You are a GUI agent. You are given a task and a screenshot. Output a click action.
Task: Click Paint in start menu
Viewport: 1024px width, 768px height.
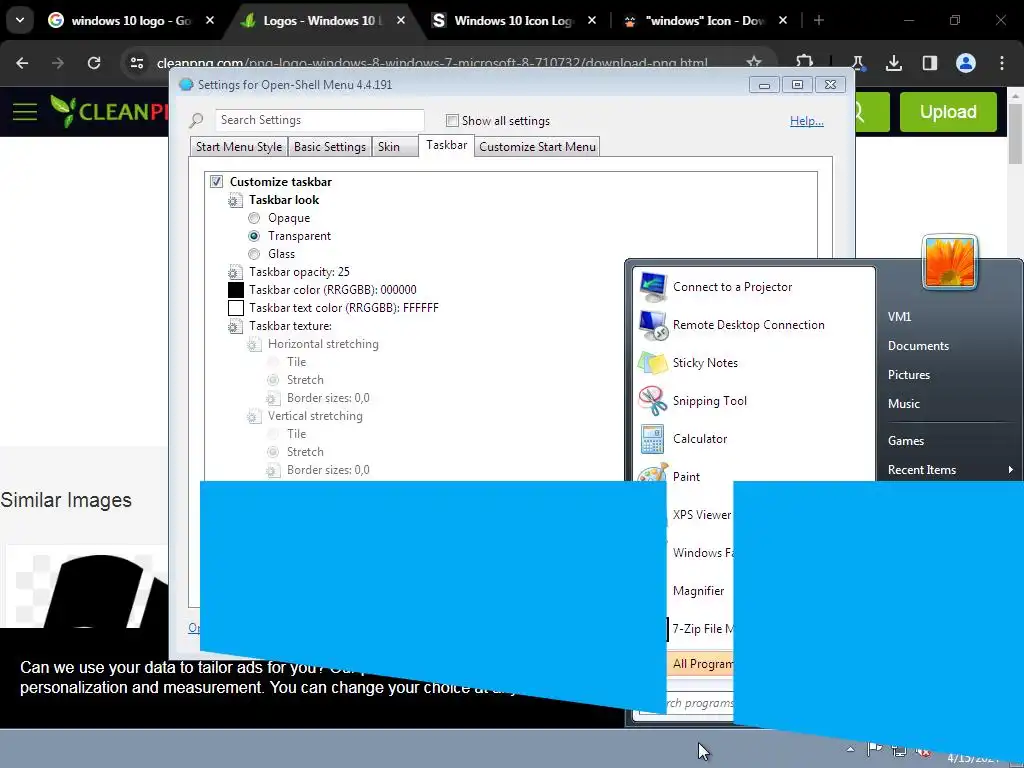pyautogui.click(x=686, y=477)
